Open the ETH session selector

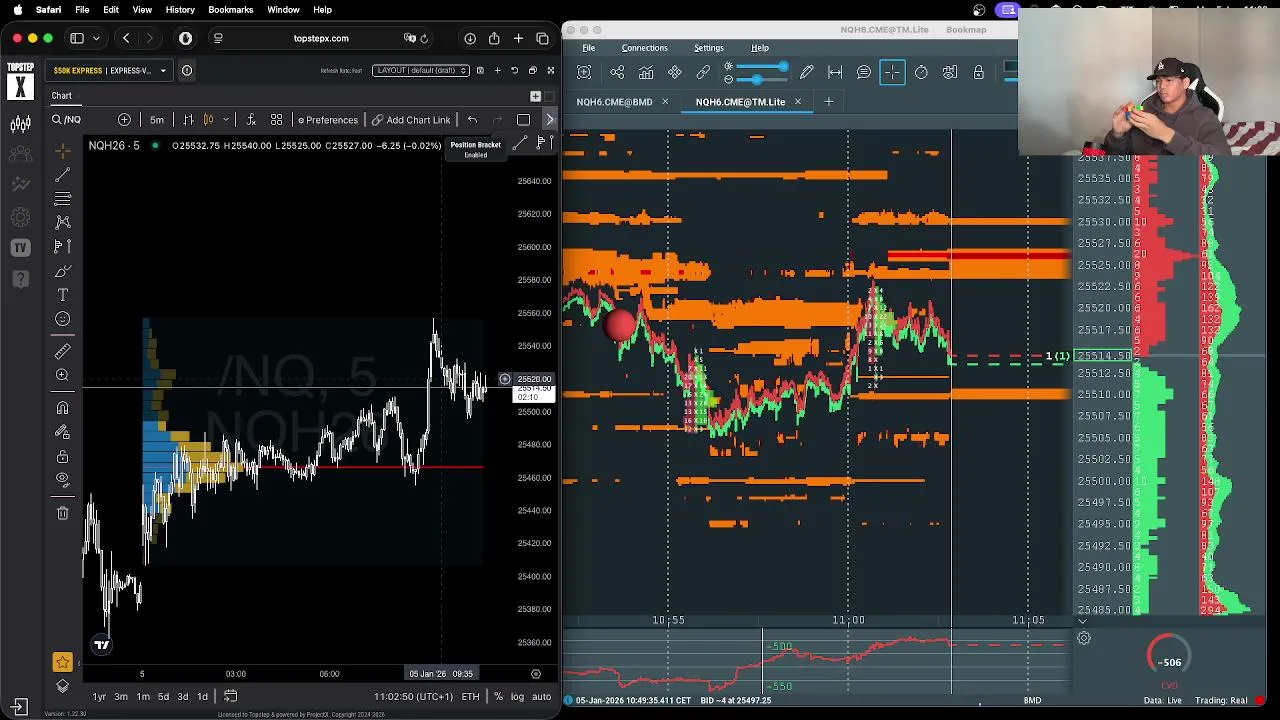[x=470, y=697]
